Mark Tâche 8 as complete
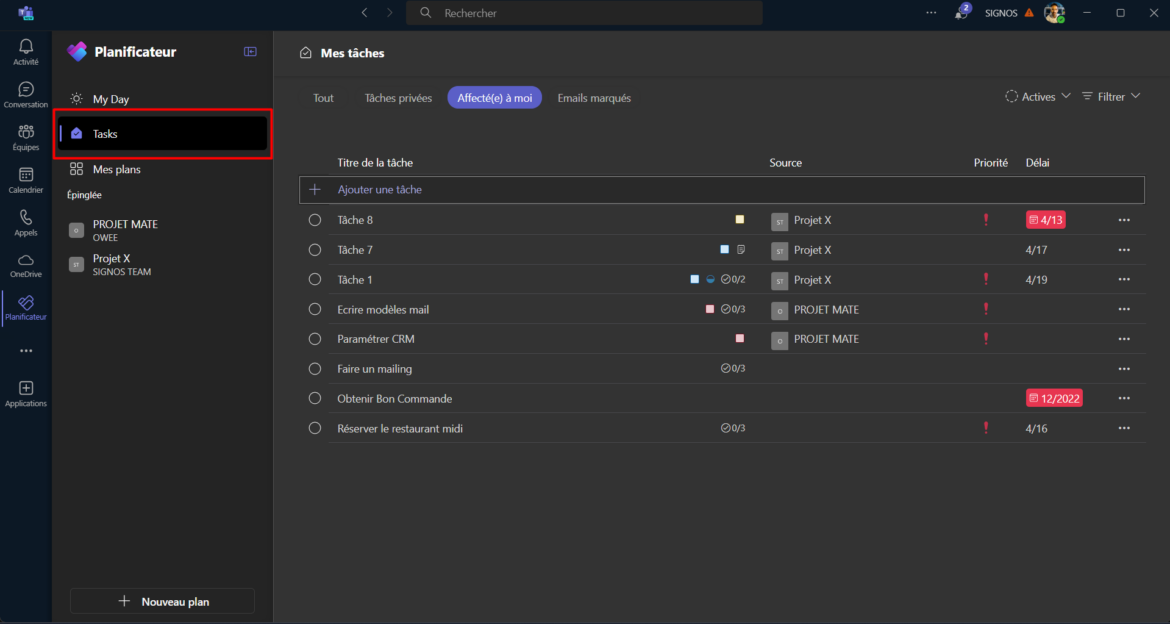The width and height of the screenshot is (1170, 624). [x=314, y=219]
